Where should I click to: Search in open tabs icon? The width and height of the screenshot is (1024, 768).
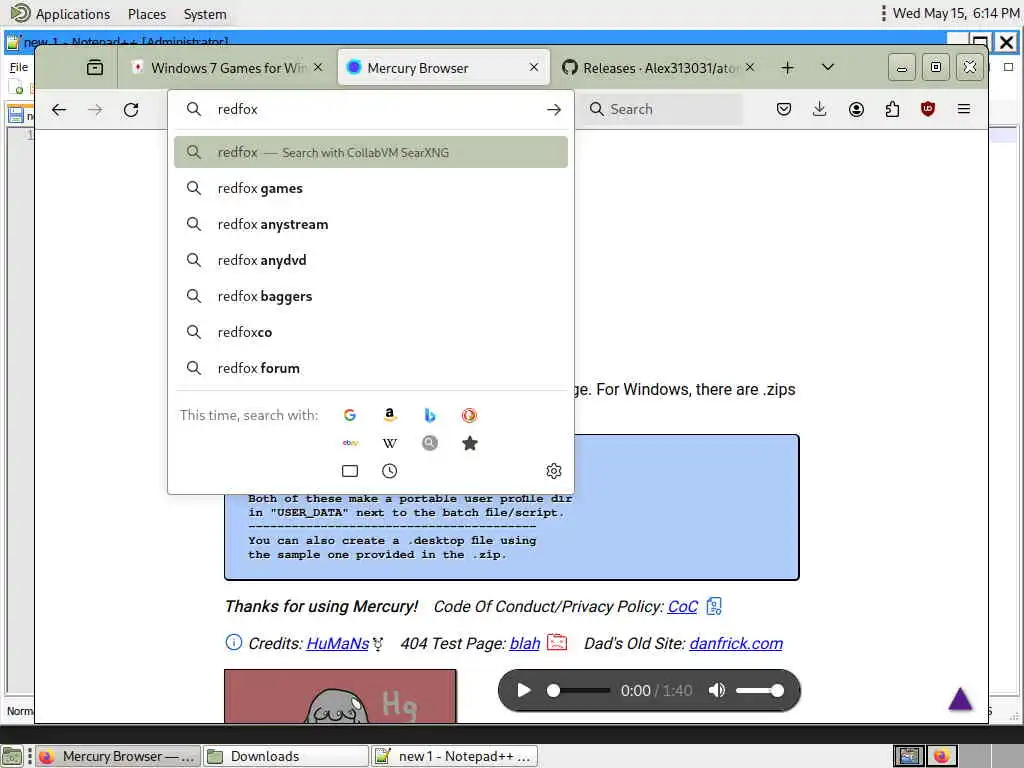coord(350,471)
